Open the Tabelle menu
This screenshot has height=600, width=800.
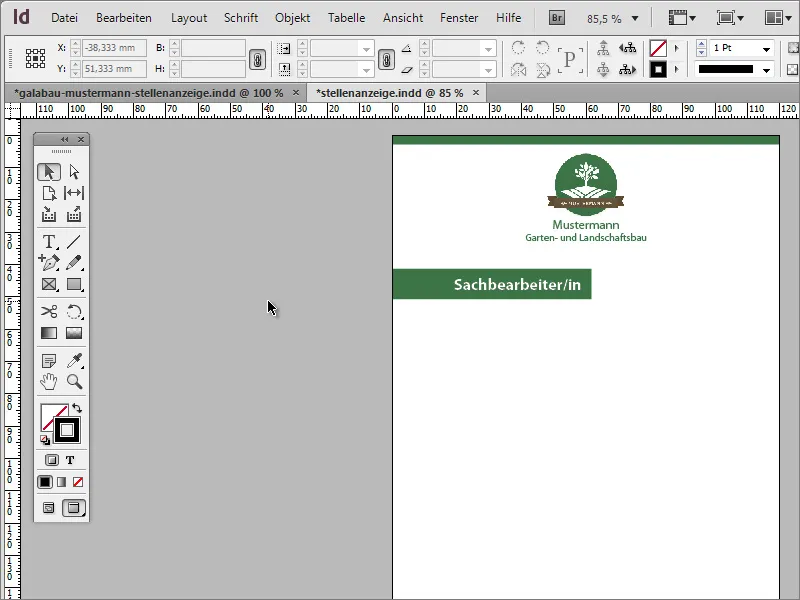click(346, 18)
